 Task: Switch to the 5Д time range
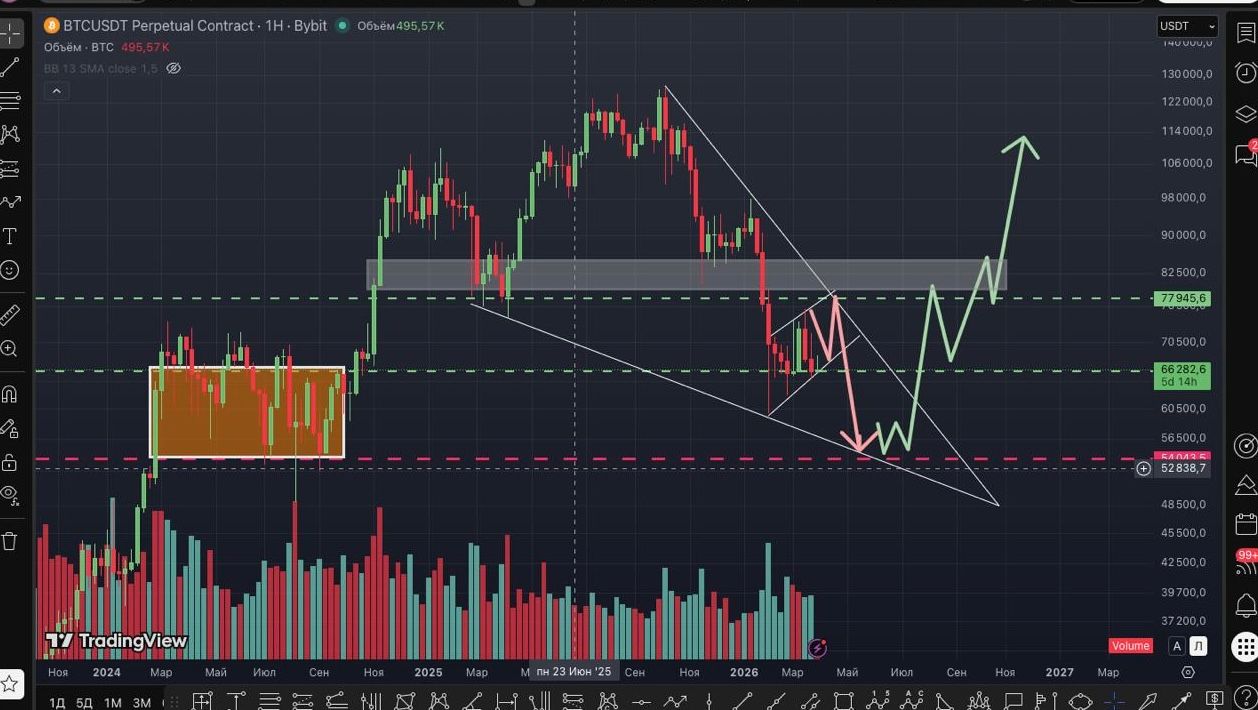(x=84, y=702)
